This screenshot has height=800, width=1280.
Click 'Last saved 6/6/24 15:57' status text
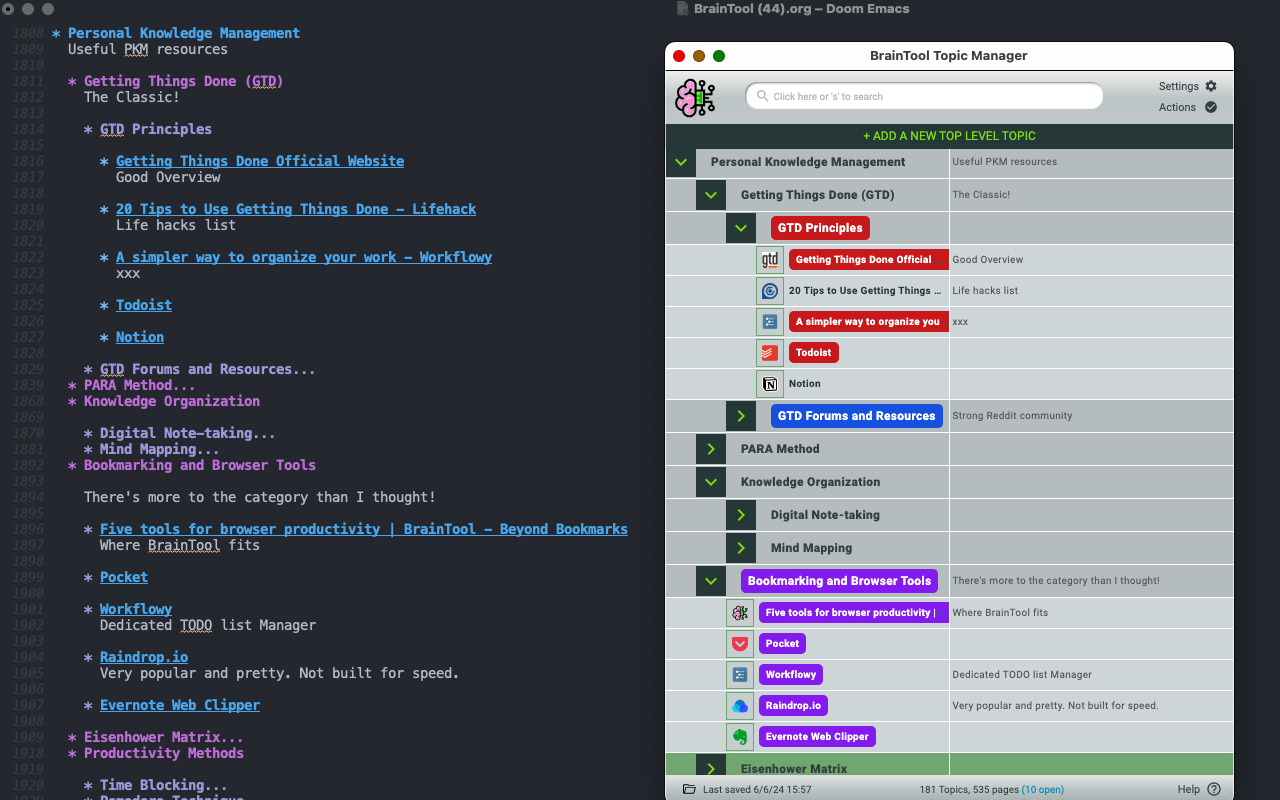click(757, 789)
